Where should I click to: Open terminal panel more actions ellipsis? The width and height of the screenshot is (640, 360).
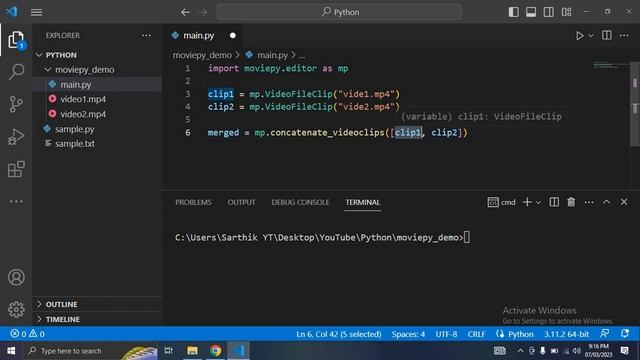tap(589, 202)
